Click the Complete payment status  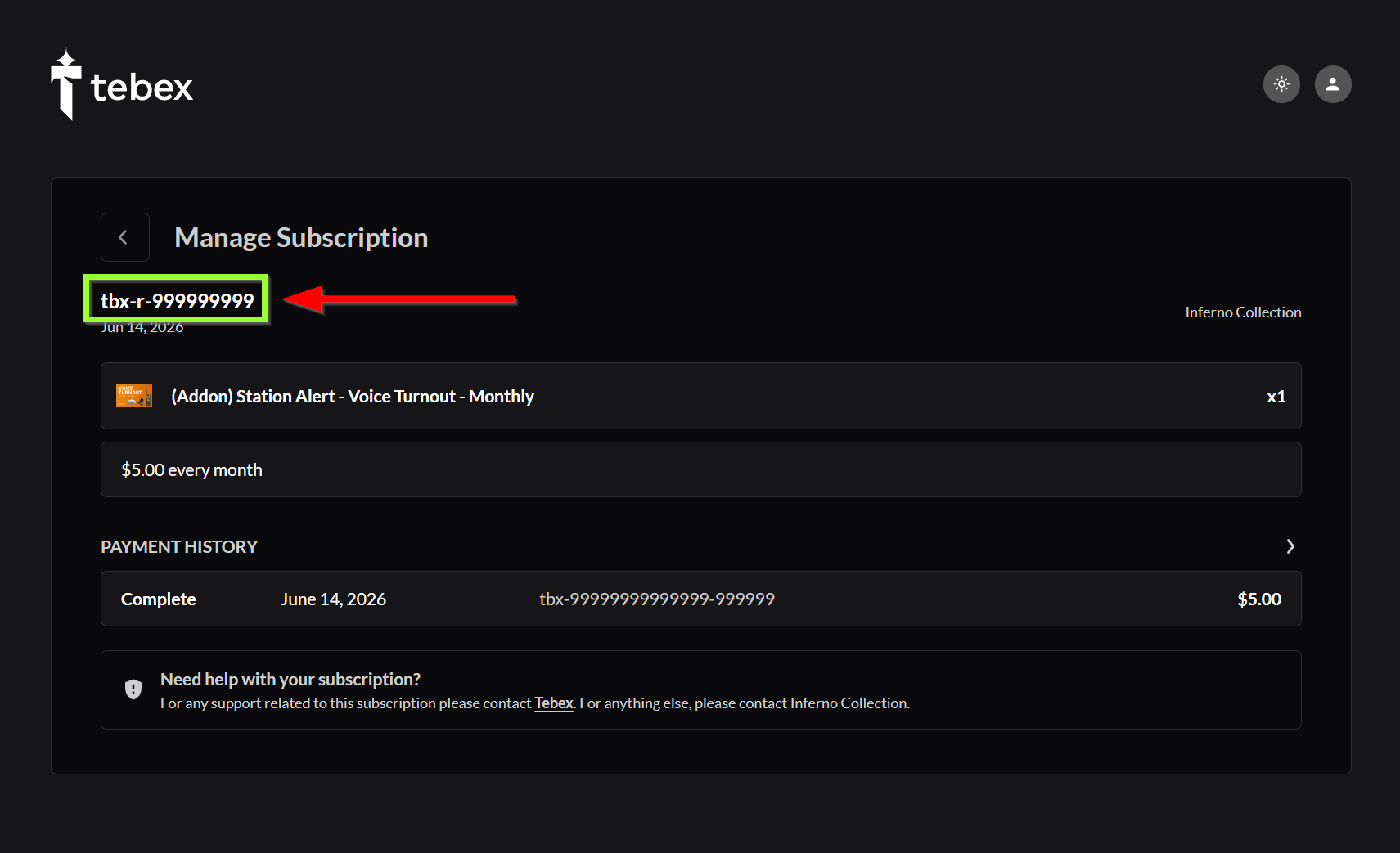[x=159, y=599]
